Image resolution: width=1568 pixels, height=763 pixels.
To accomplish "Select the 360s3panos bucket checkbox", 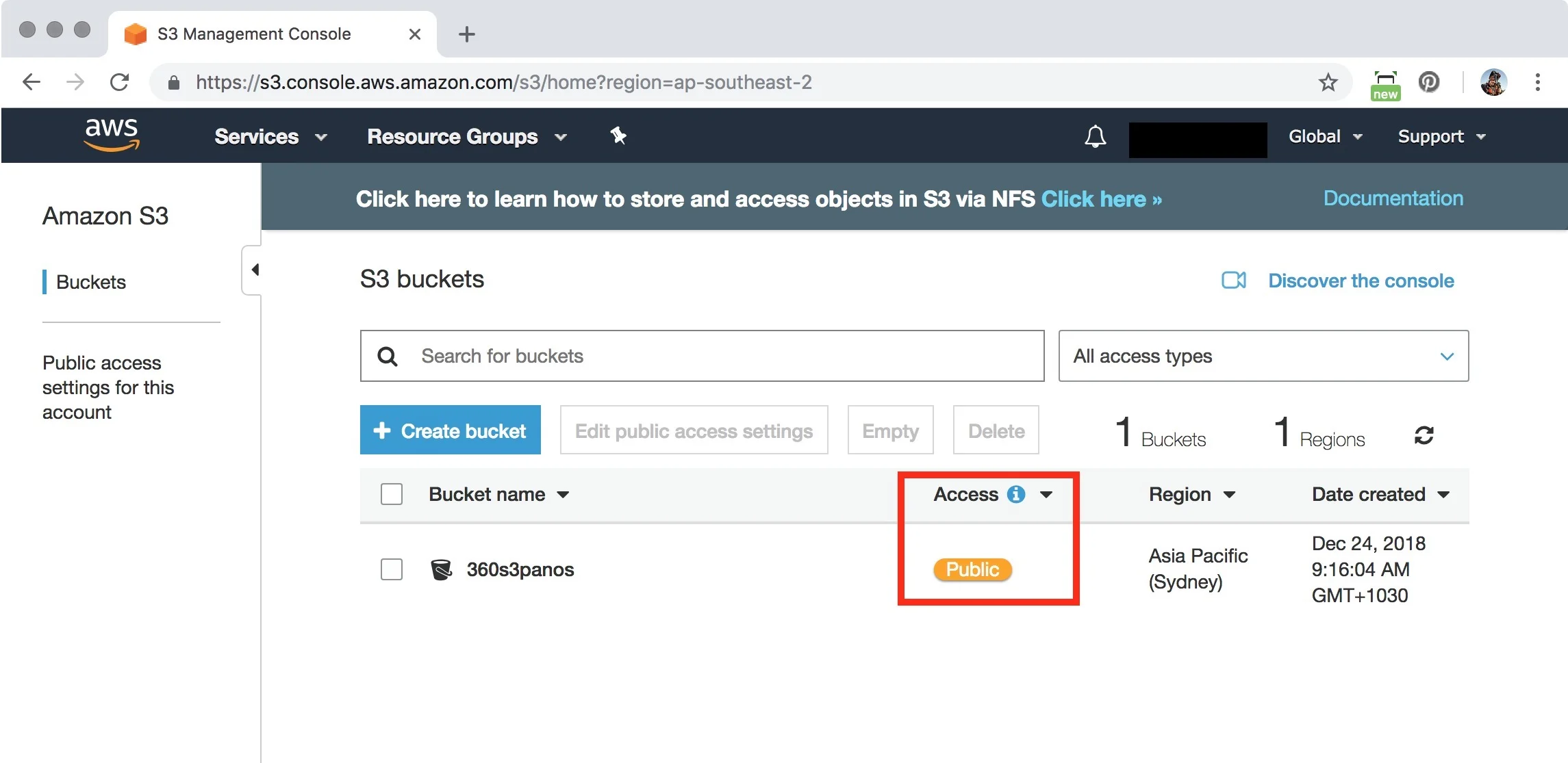I will [x=392, y=569].
